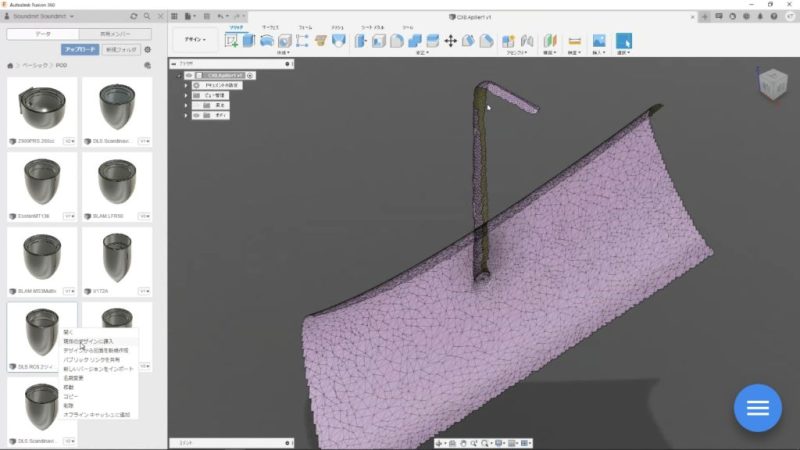Expand the ビュー管理 tree node
The width and height of the screenshot is (800, 450).
(186, 96)
